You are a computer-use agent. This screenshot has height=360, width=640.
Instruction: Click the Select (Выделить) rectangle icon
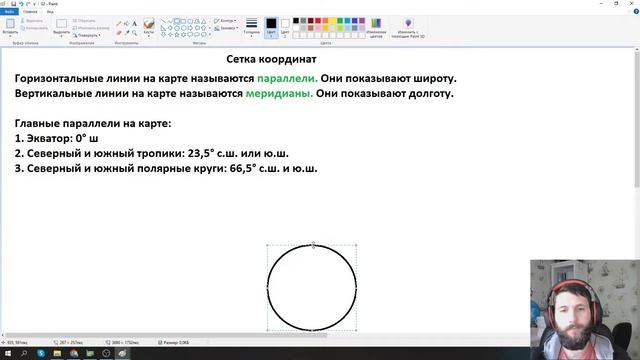[x=62, y=24]
